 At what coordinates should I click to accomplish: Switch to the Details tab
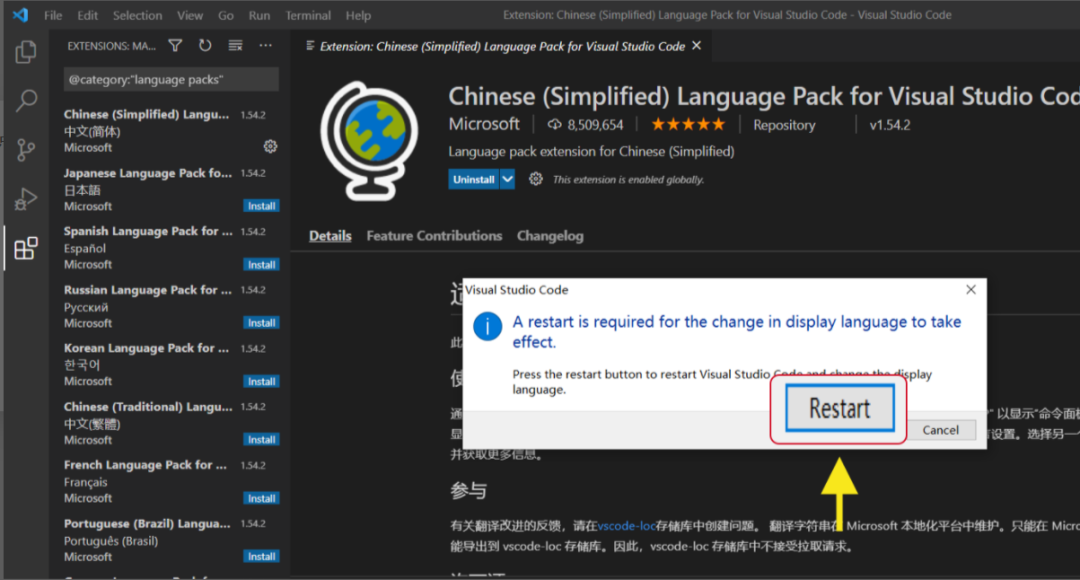330,236
